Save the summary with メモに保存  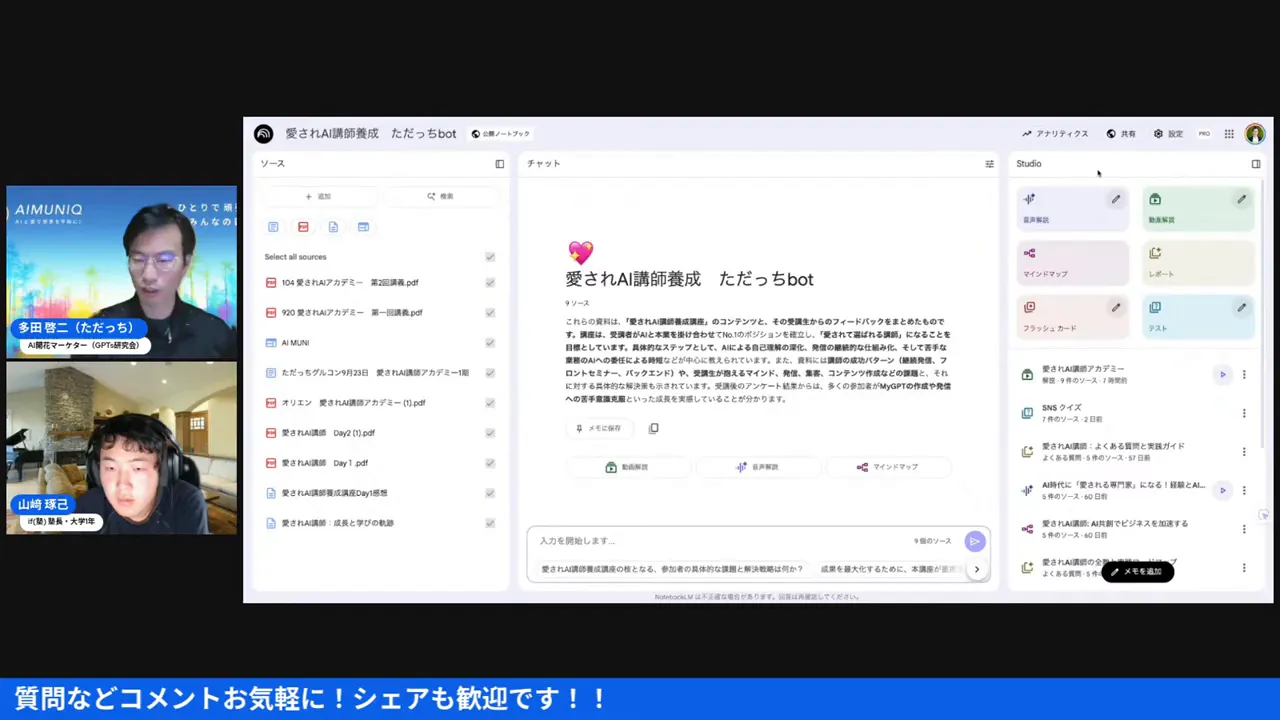tap(599, 428)
